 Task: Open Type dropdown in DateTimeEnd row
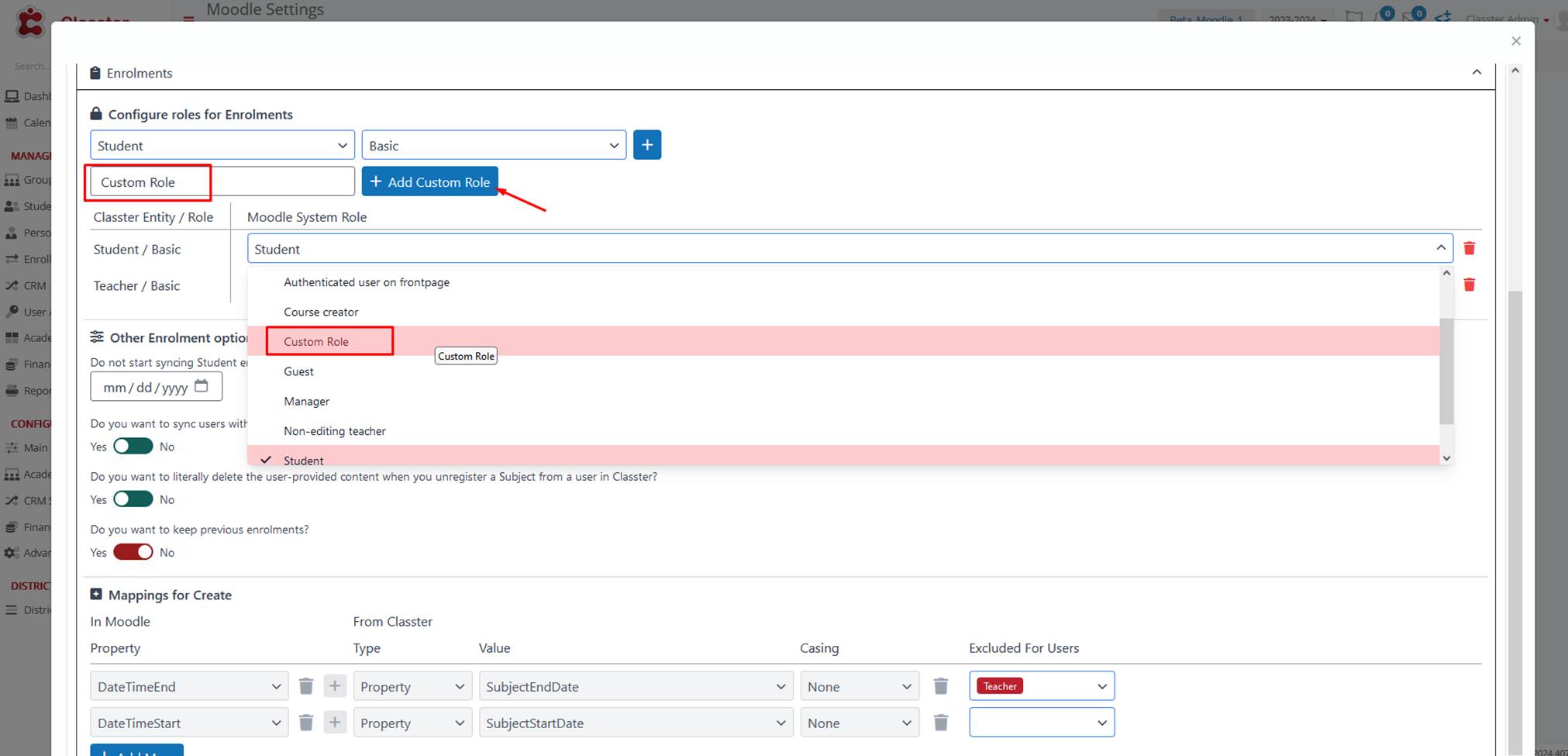pyautogui.click(x=412, y=686)
